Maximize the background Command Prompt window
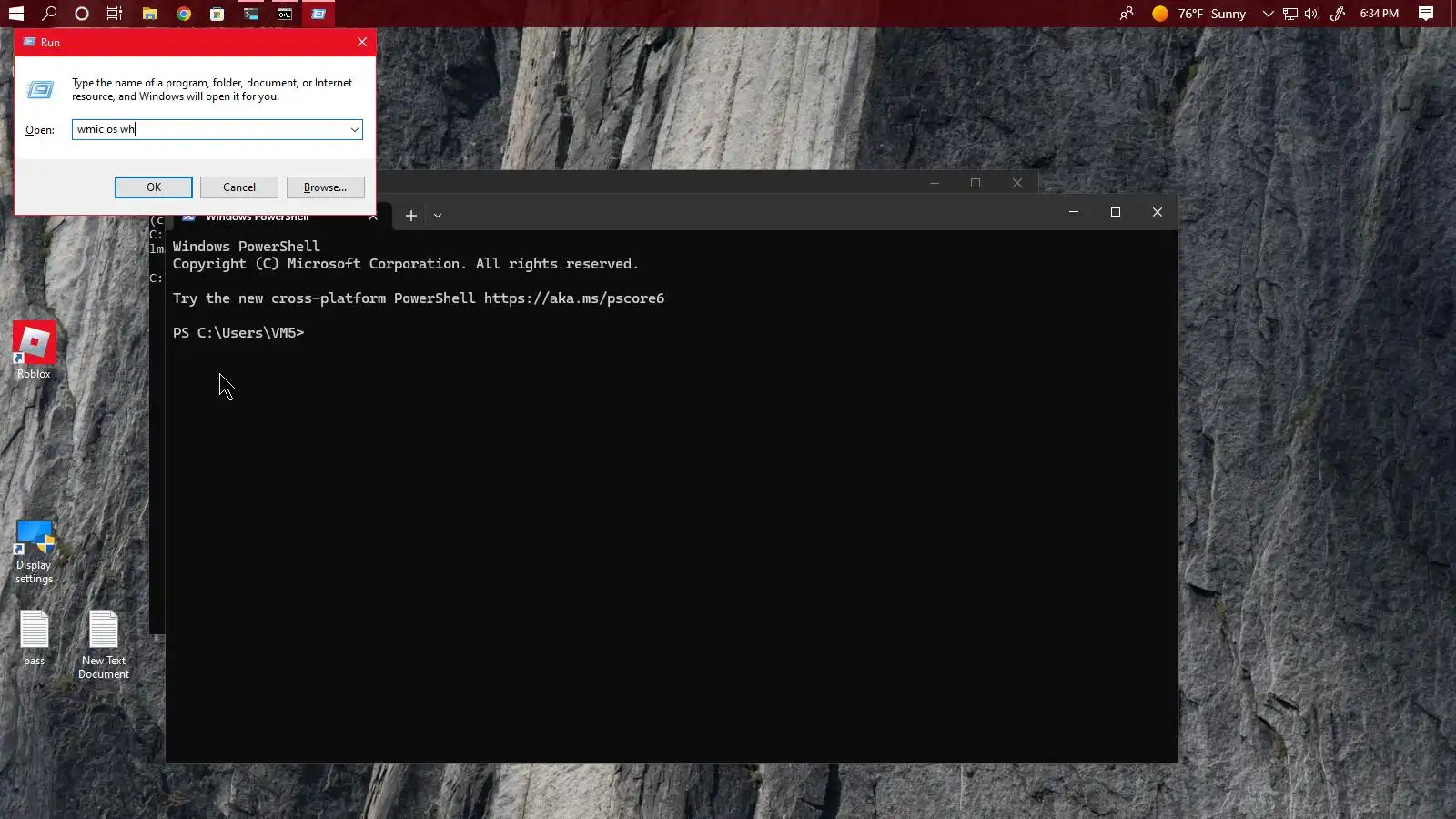Image resolution: width=1456 pixels, height=819 pixels. click(x=976, y=183)
